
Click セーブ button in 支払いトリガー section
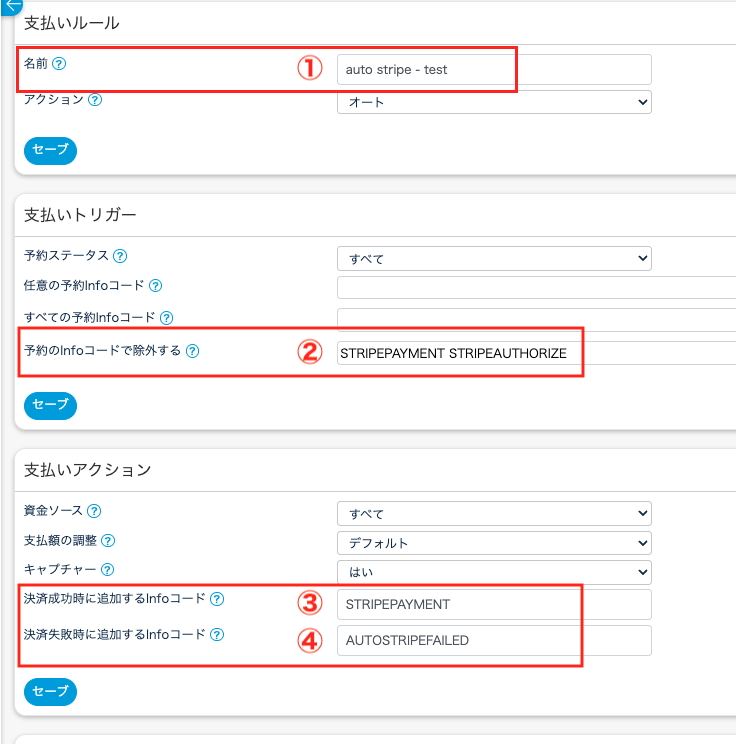tap(50, 405)
